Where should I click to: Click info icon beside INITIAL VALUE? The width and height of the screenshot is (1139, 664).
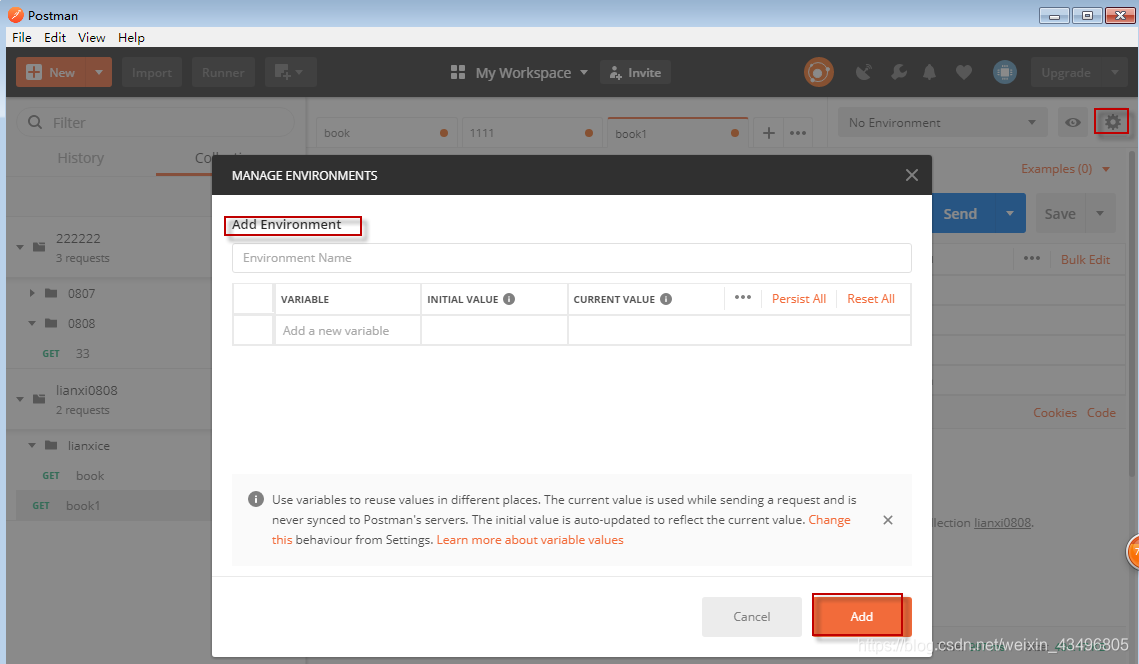point(509,299)
